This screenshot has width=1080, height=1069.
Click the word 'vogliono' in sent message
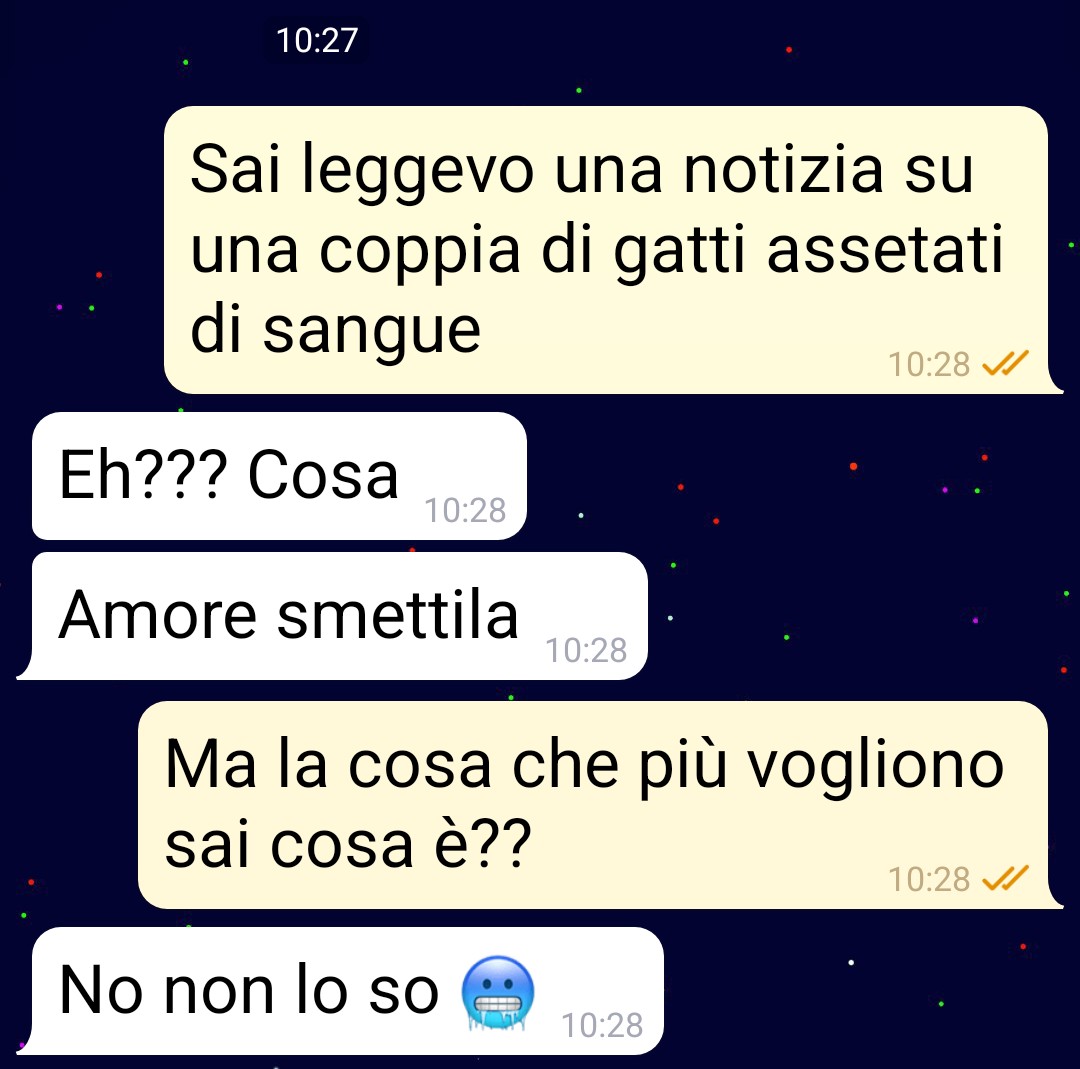pyautogui.click(x=876, y=767)
